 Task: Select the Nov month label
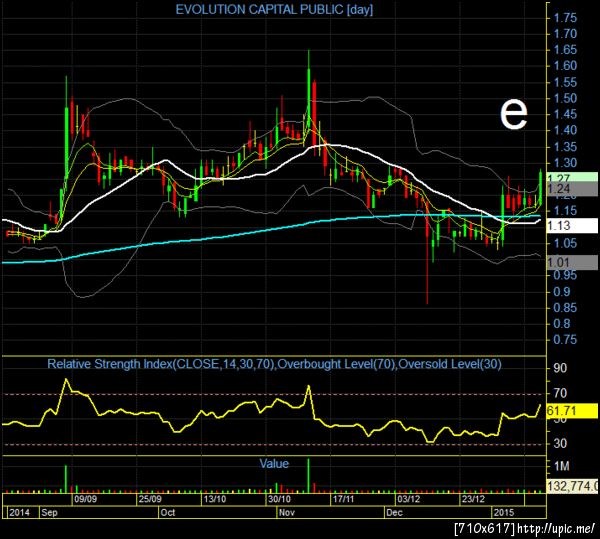coord(287,513)
